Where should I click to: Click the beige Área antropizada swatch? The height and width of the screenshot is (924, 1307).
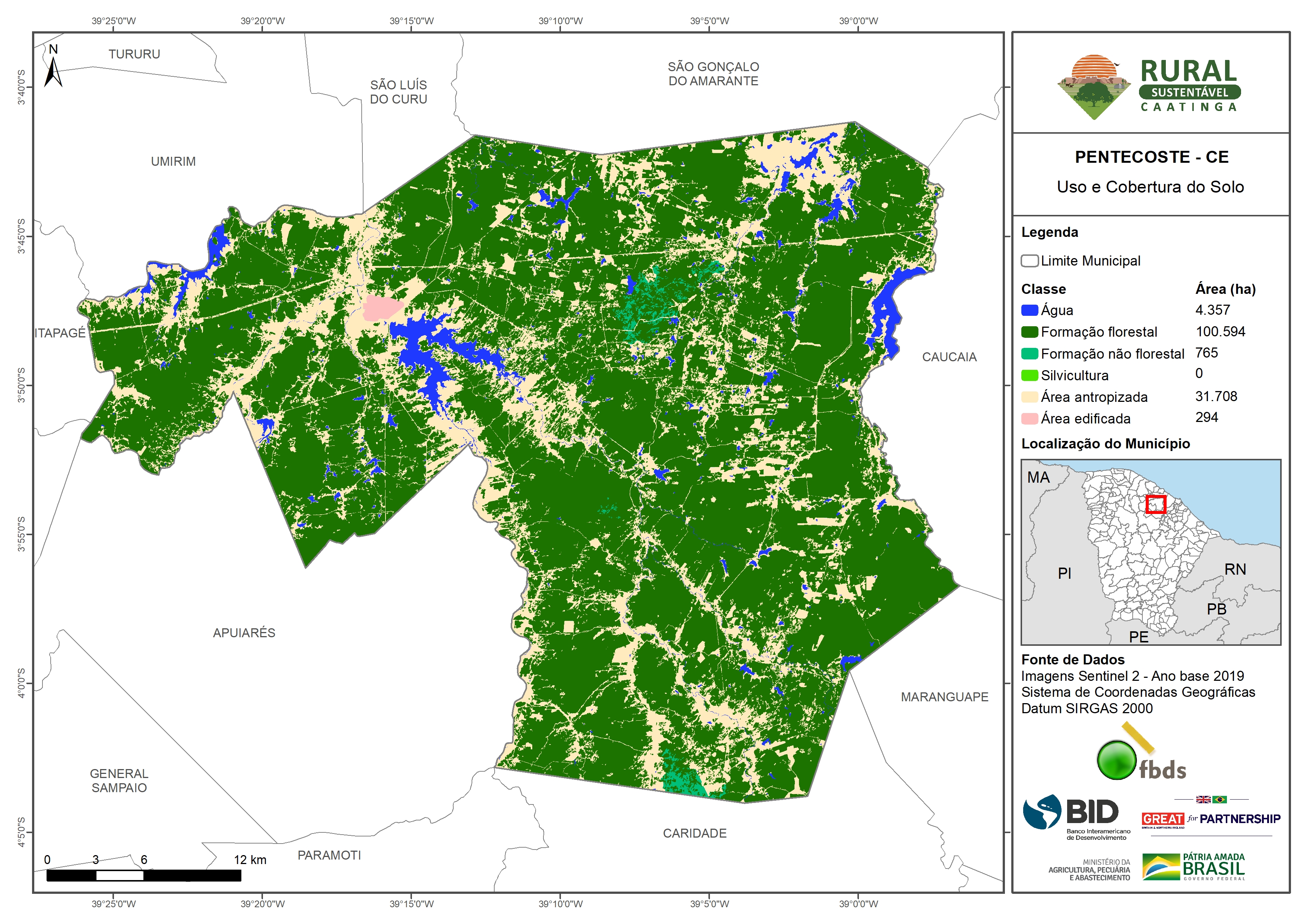click(1029, 397)
